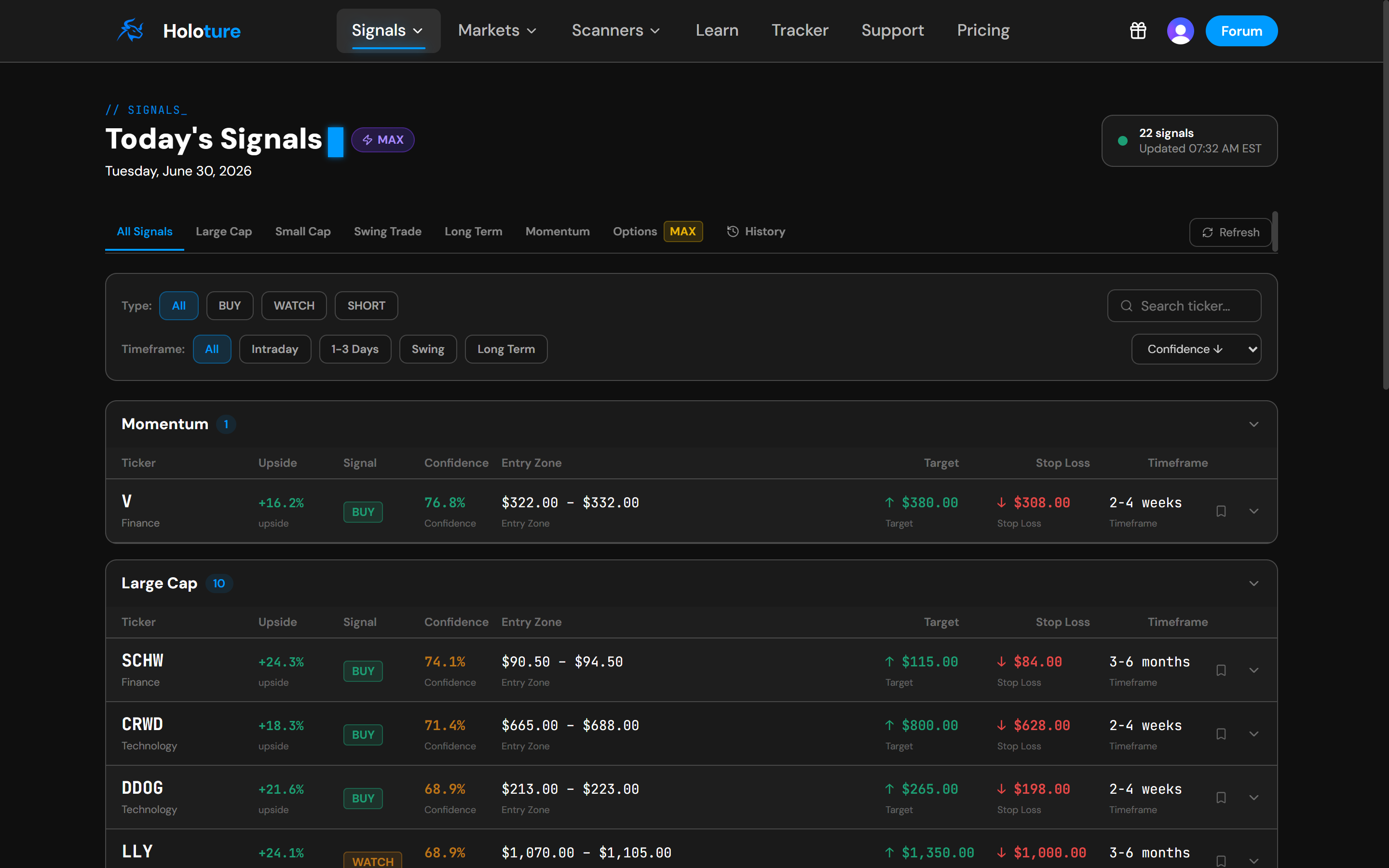Open the Markets nav dropdown
The height and width of the screenshot is (868, 1389).
[x=497, y=30]
